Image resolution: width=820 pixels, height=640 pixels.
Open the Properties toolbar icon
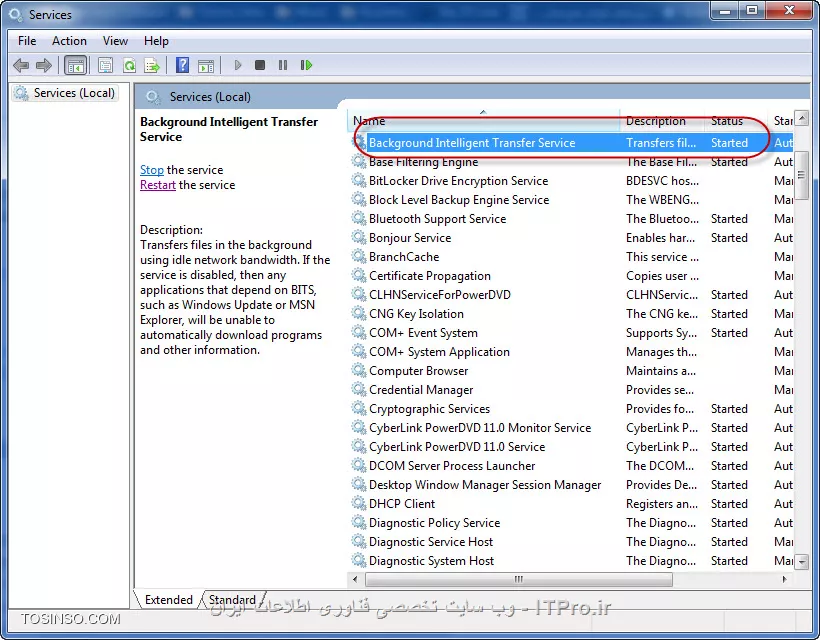coord(106,65)
